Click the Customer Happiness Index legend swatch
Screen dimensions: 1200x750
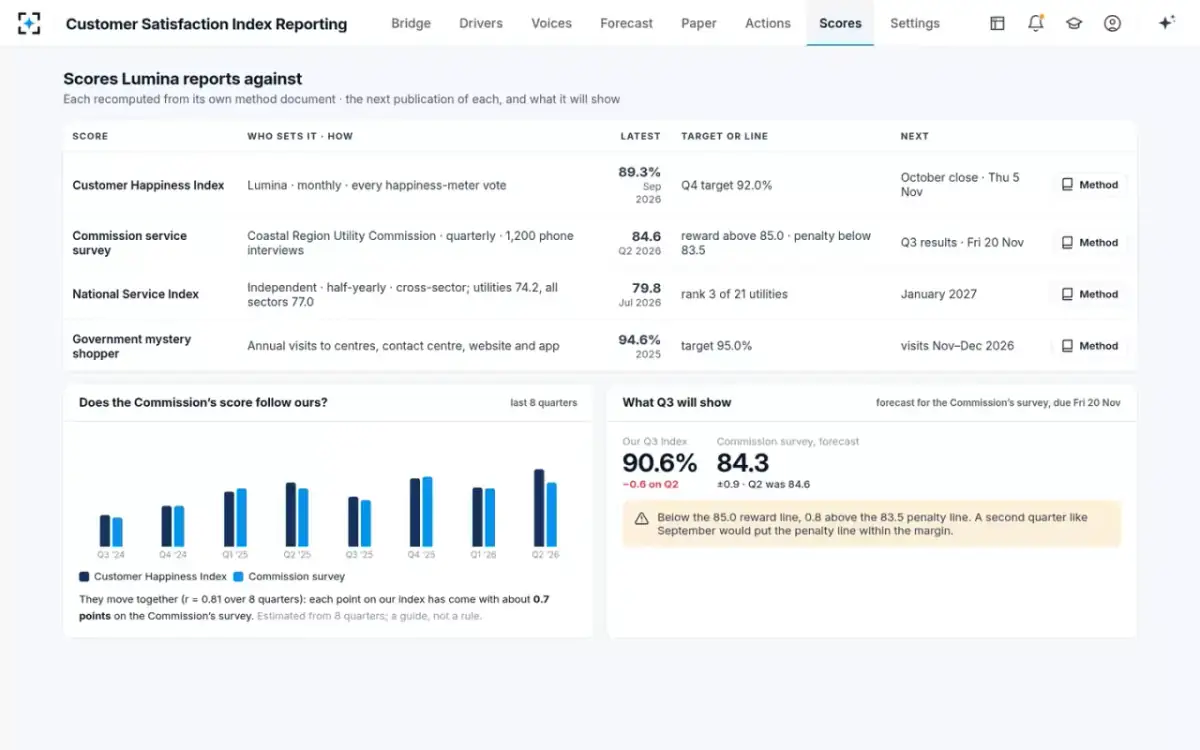[84, 577]
